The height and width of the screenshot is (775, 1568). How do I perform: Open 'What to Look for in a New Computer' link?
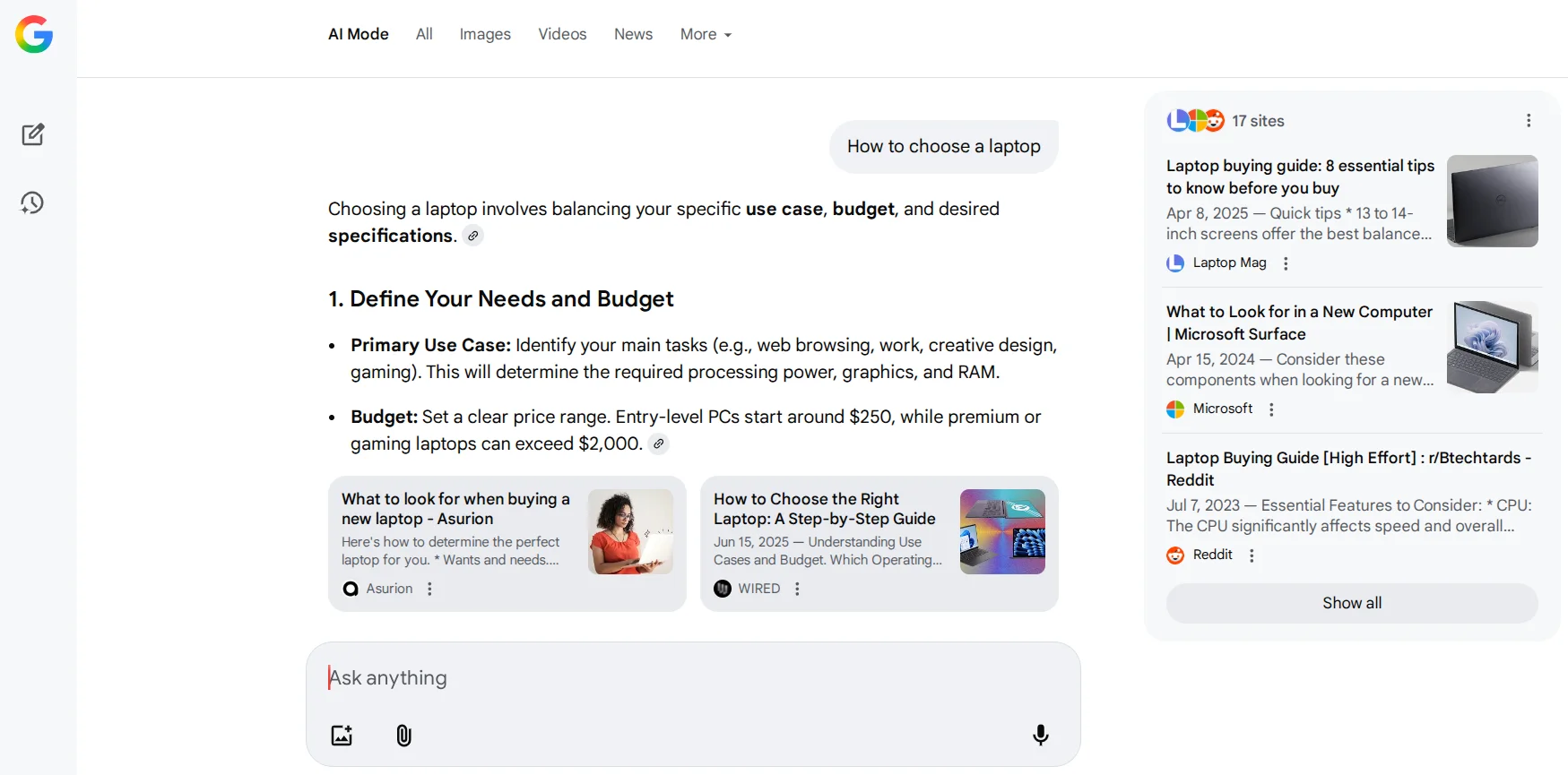click(x=1299, y=323)
